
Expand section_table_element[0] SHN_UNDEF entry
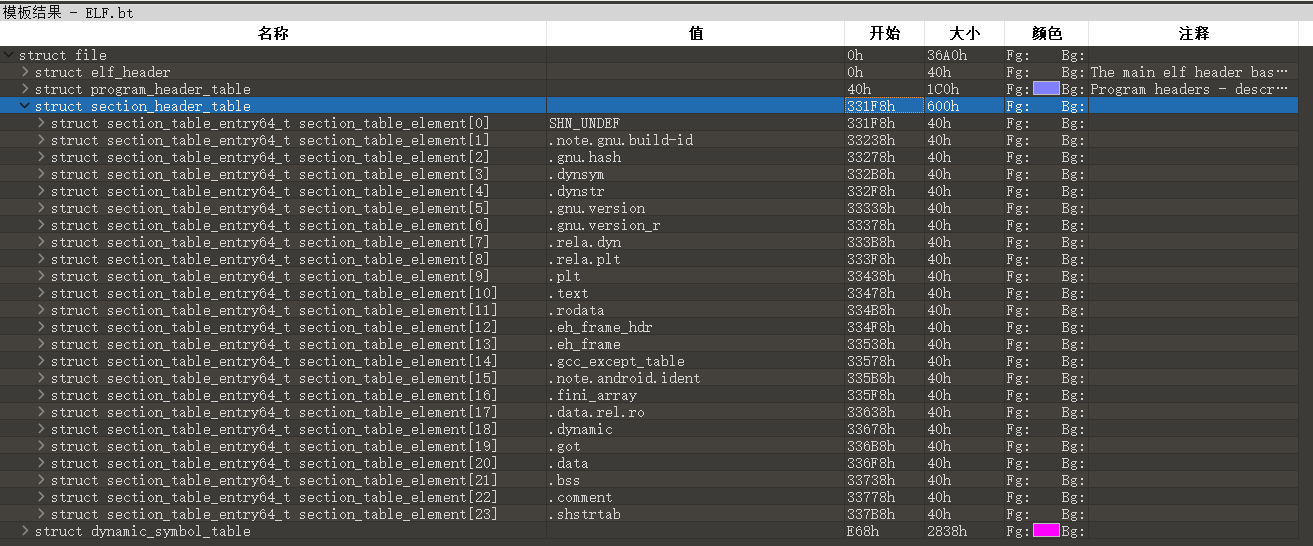click(41, 124)
